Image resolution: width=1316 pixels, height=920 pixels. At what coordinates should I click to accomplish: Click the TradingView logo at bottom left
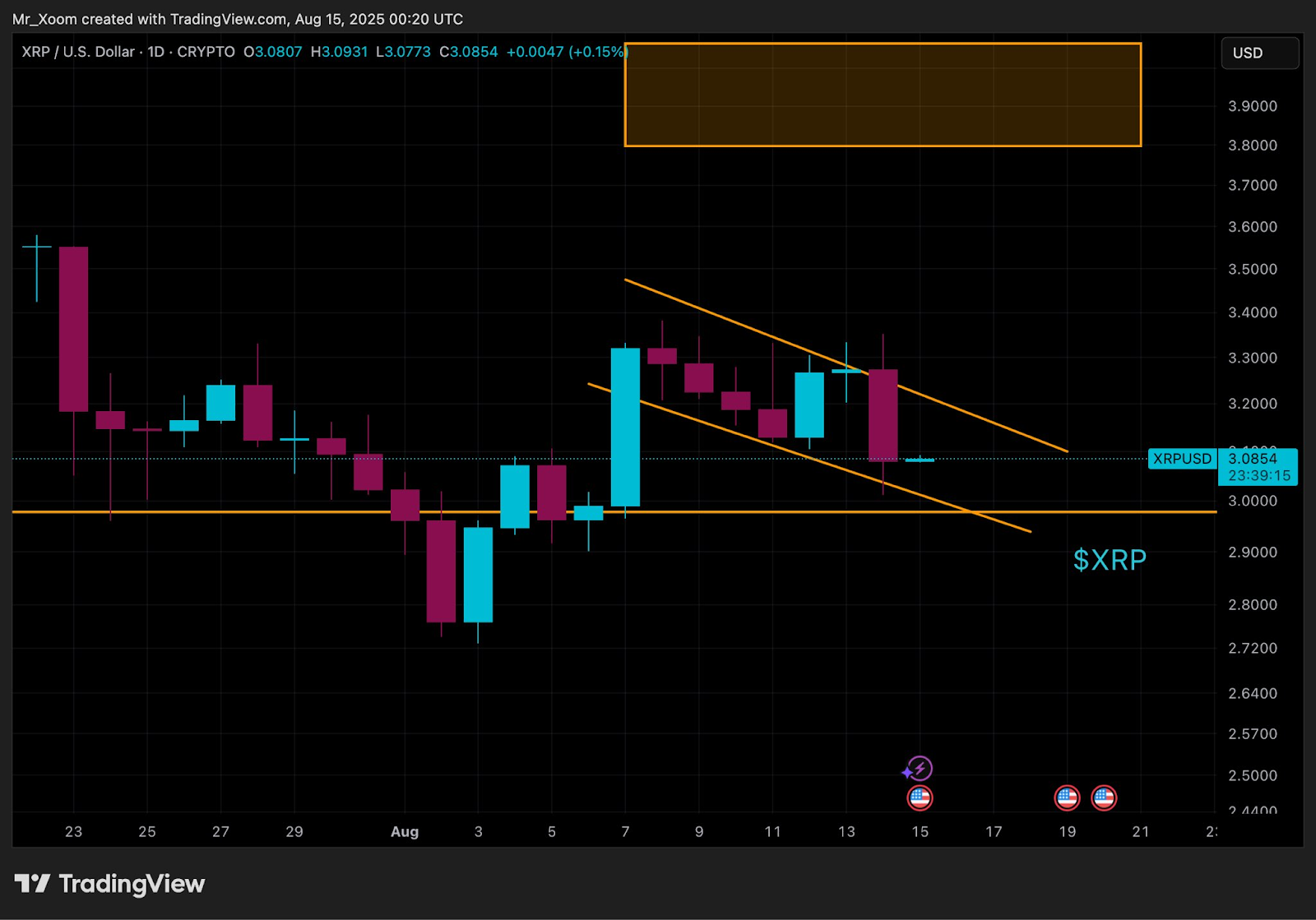click(x=109, y=884)
